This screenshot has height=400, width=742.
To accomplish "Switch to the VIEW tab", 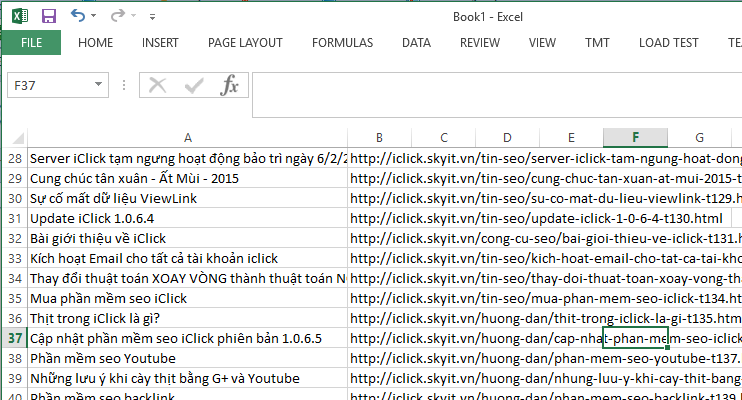I will (542, 43).
